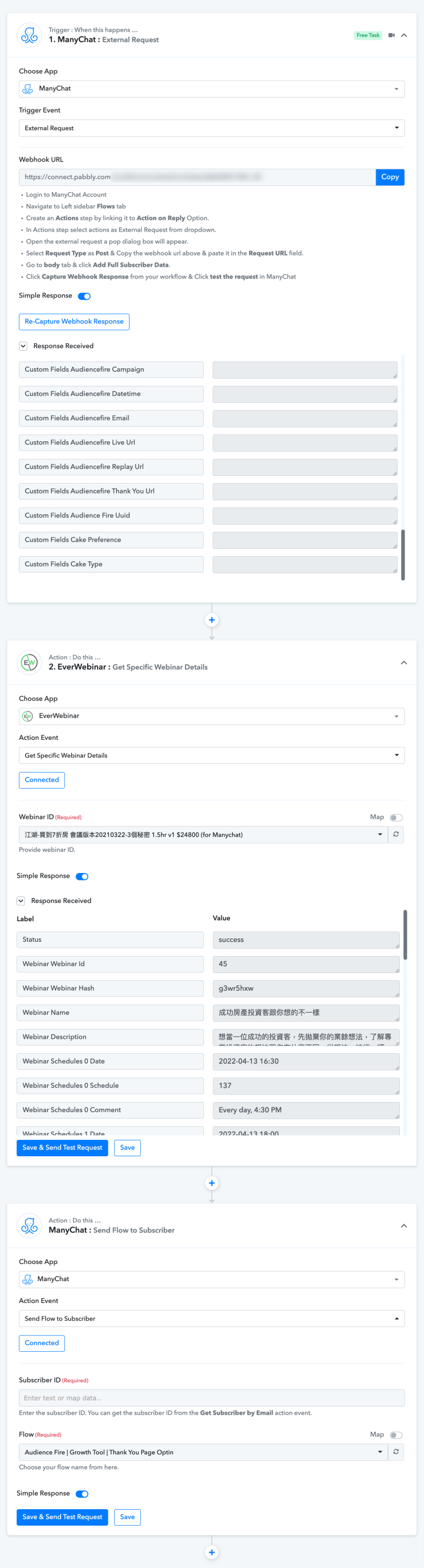Collapse Response Received in EverWebinar step

click(21, 901)
